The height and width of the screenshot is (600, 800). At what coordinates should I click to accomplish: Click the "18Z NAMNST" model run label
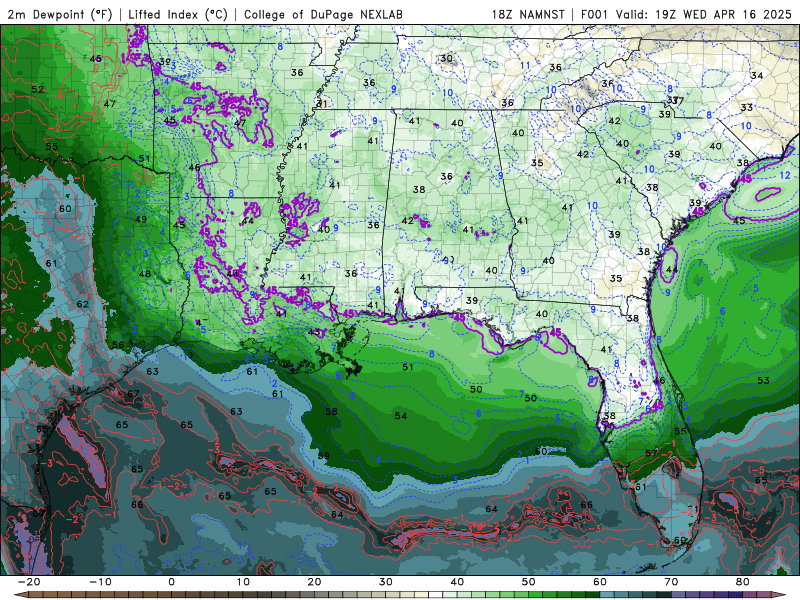click(528, 14)
